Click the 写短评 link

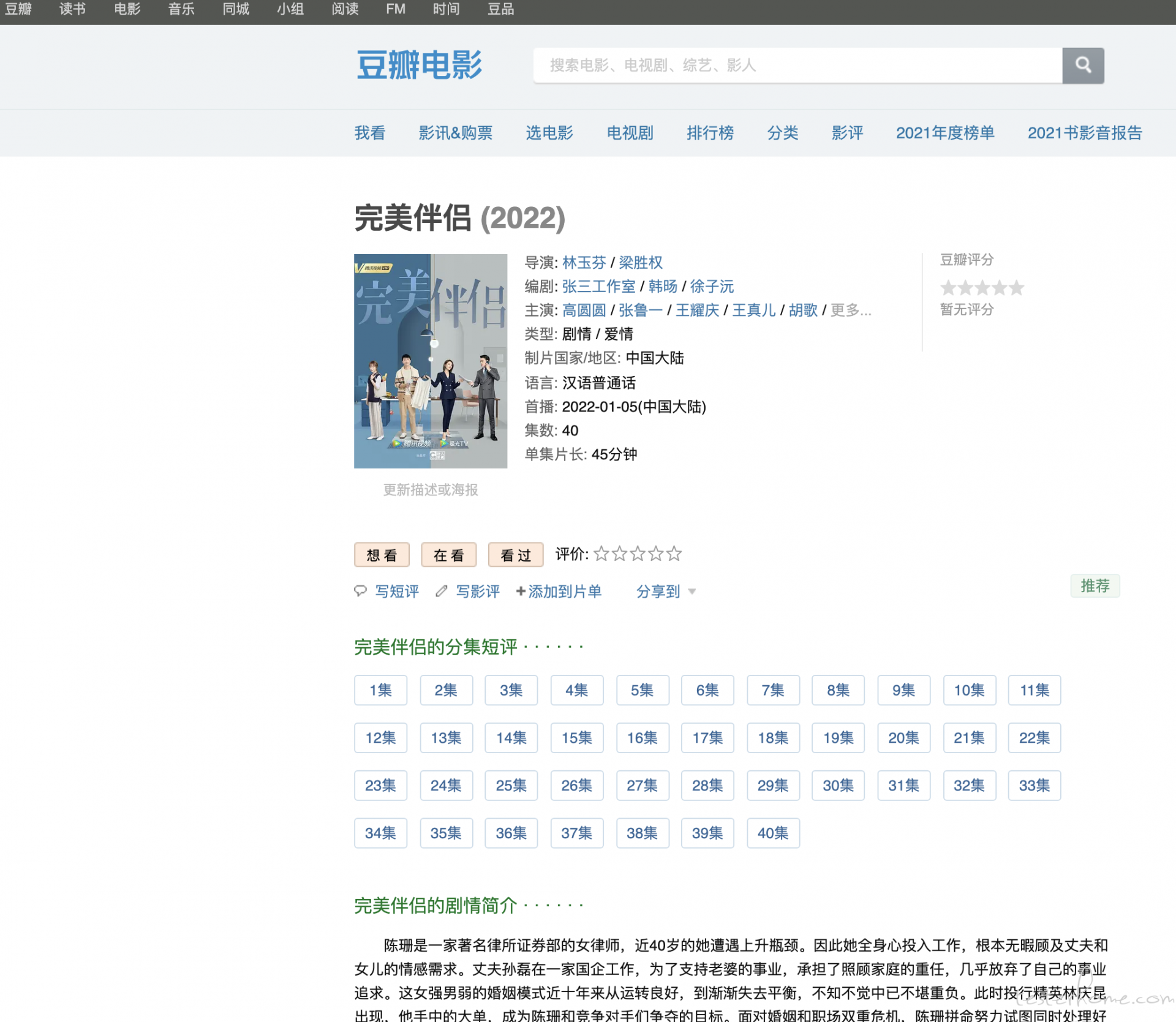pos(397,592)
